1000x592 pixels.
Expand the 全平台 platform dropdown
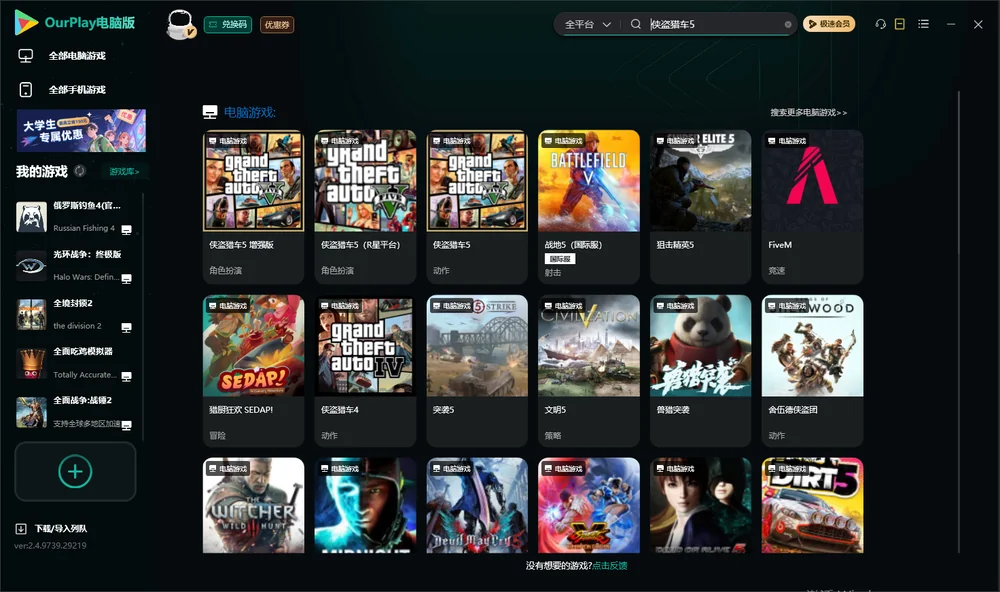(x=587, y=24)
